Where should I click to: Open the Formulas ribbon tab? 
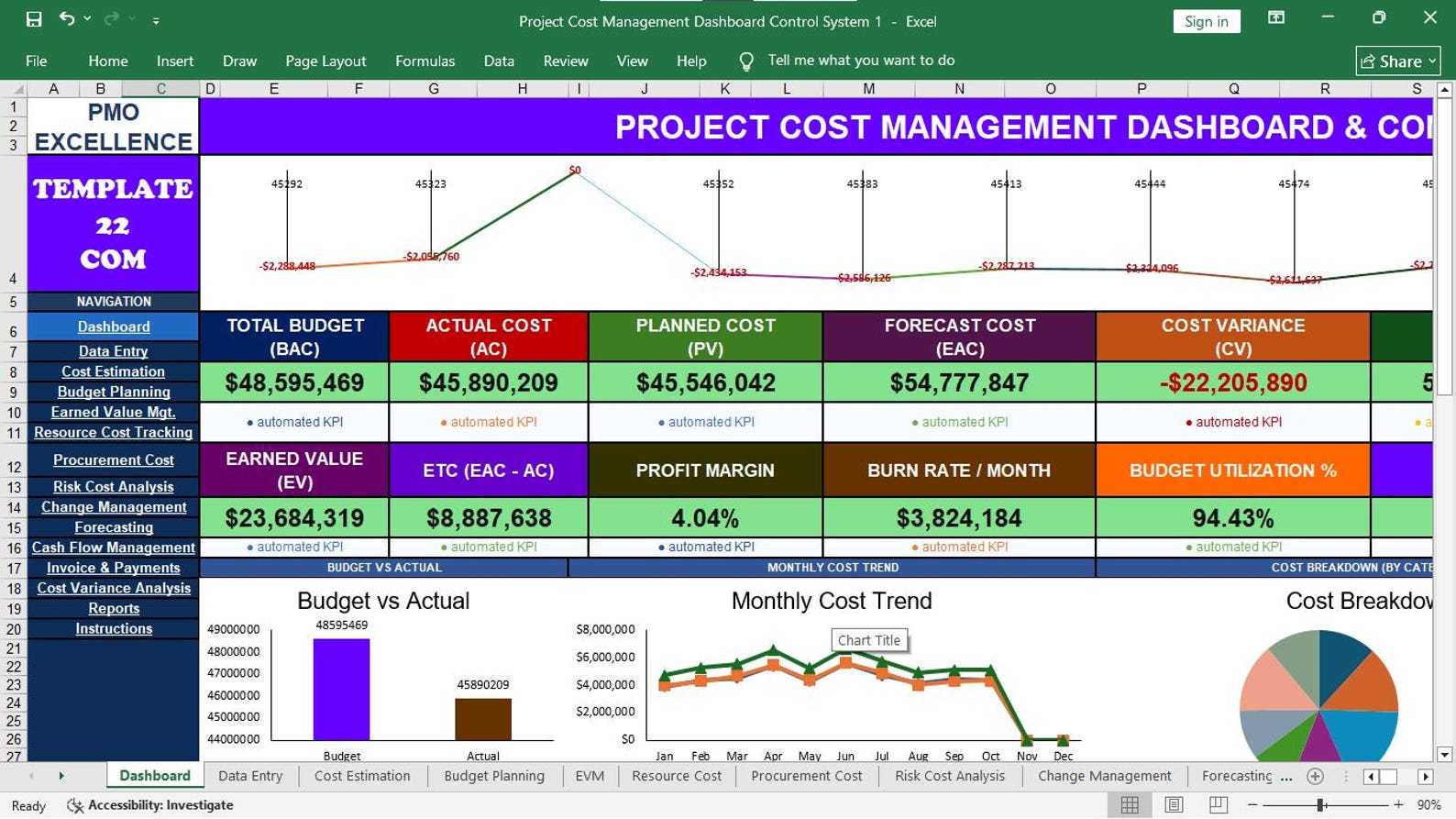[x=425, y=61]
